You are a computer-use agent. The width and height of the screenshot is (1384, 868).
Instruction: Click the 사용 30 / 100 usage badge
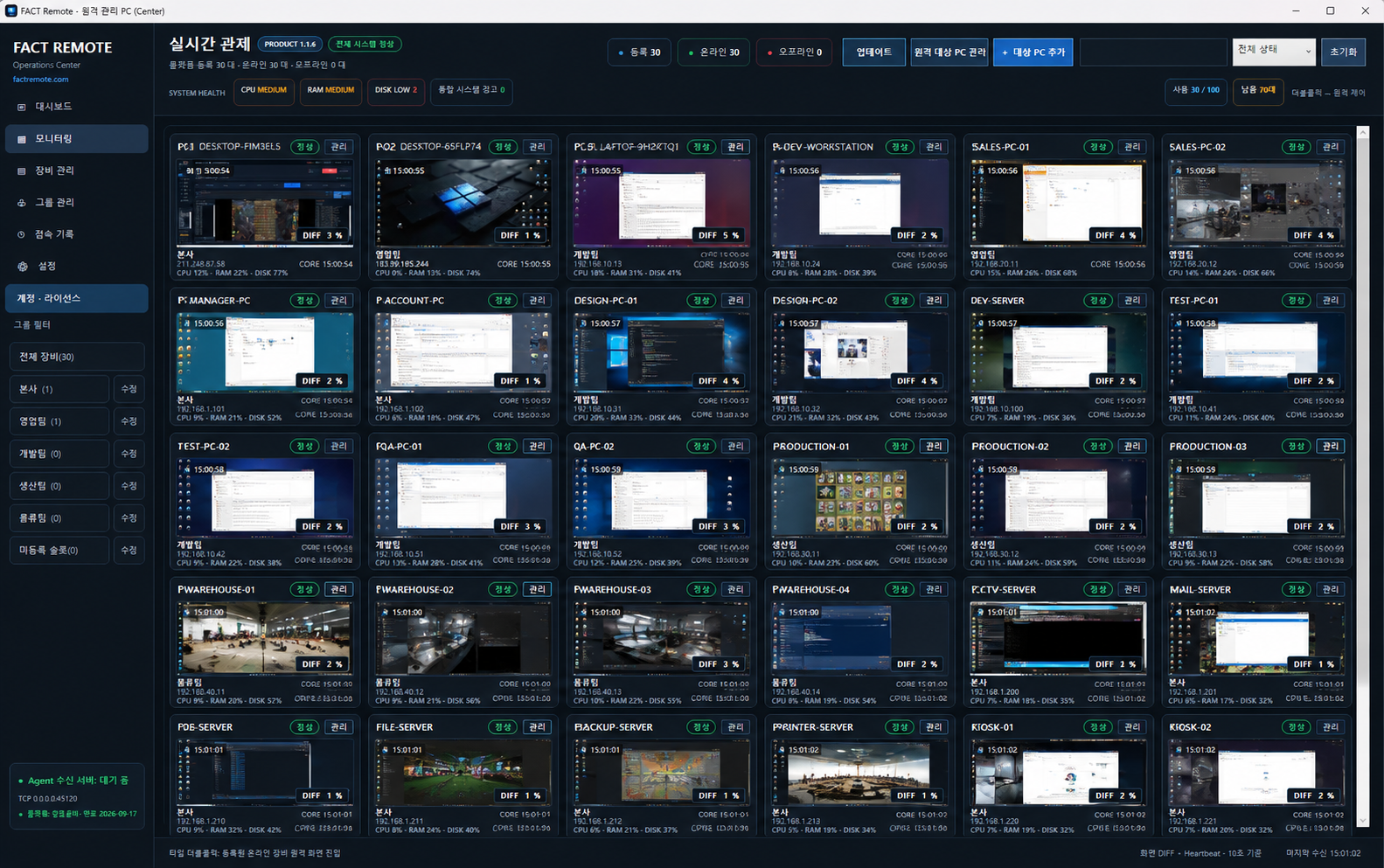1196,91
